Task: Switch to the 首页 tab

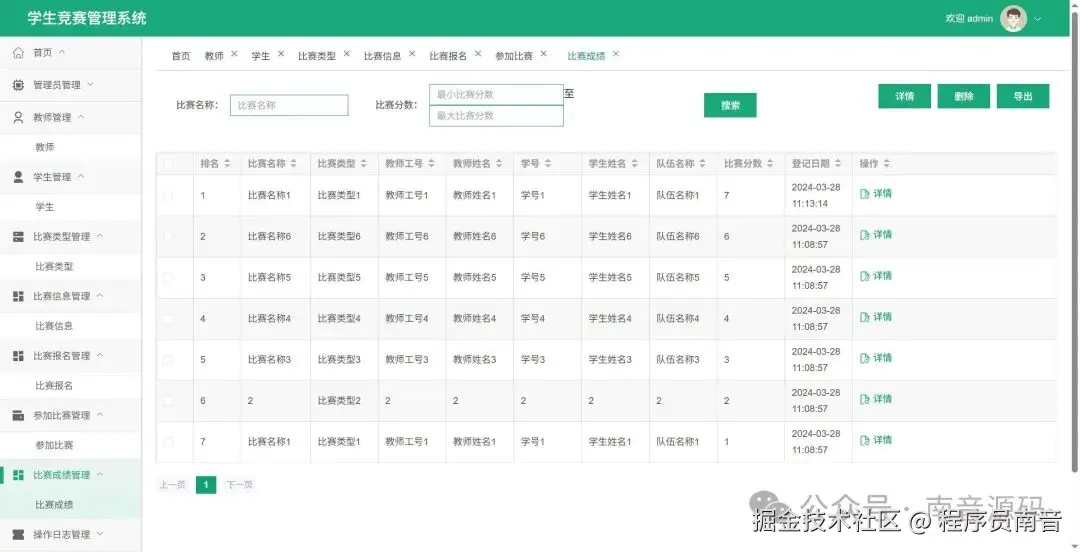Action: (180, 56)
